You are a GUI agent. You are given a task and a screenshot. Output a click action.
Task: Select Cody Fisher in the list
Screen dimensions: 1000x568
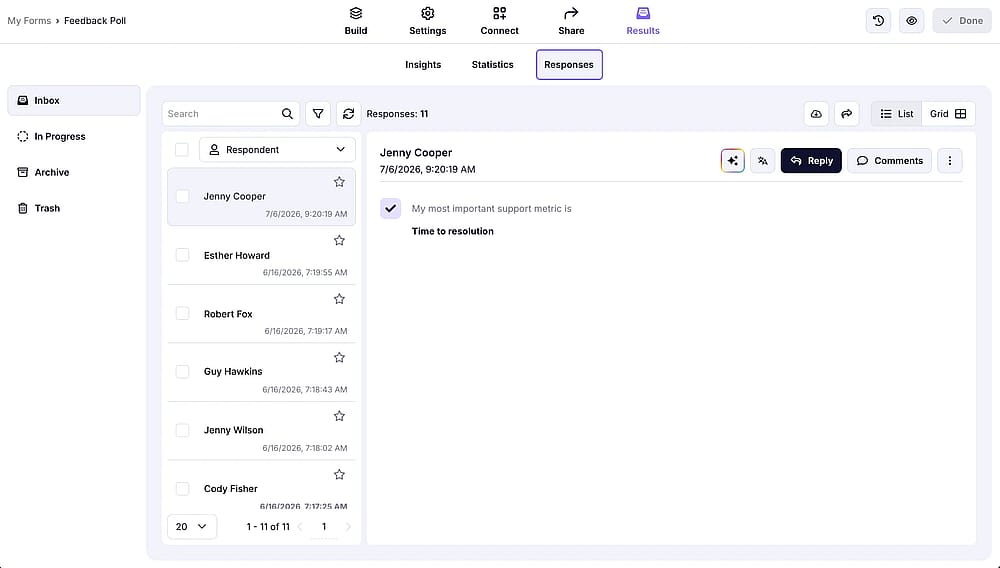tap(261, 486)
